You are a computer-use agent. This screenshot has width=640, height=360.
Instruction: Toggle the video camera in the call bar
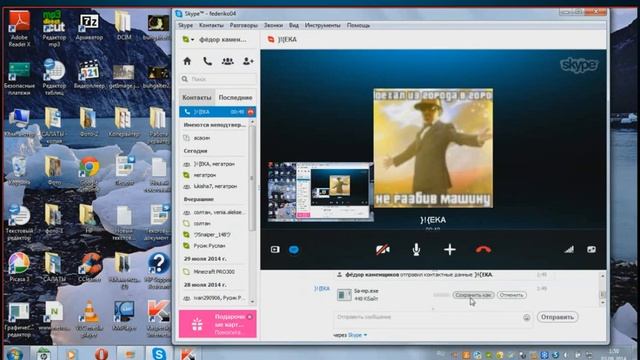[382, 249]
